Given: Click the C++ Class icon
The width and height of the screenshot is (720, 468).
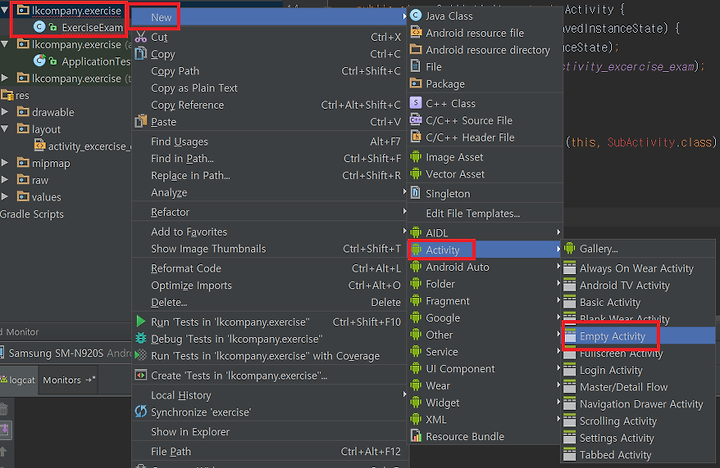Looking at the screenshot, I should coord(416,103).
